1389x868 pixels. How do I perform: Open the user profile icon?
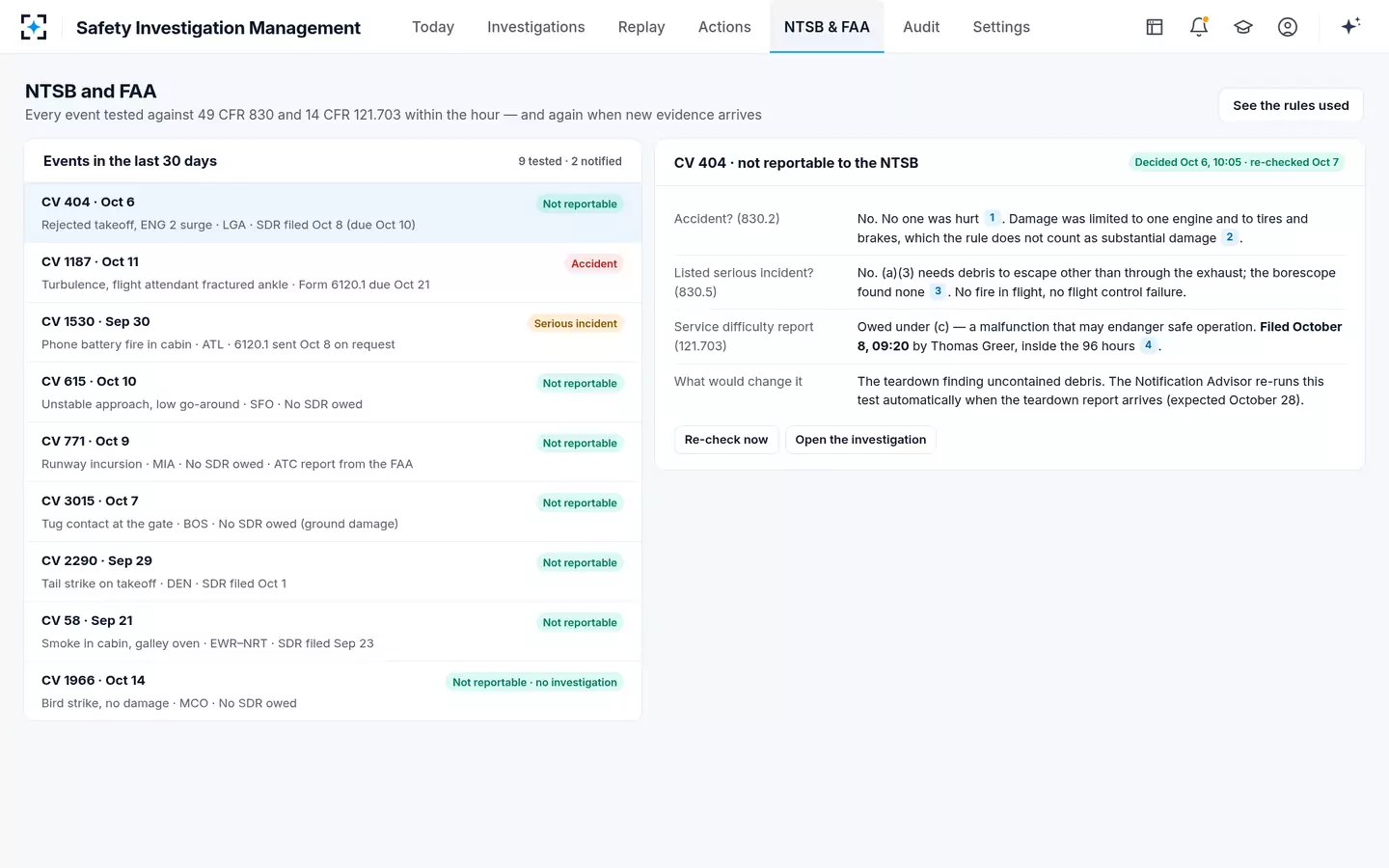[x=1288, y=27]
